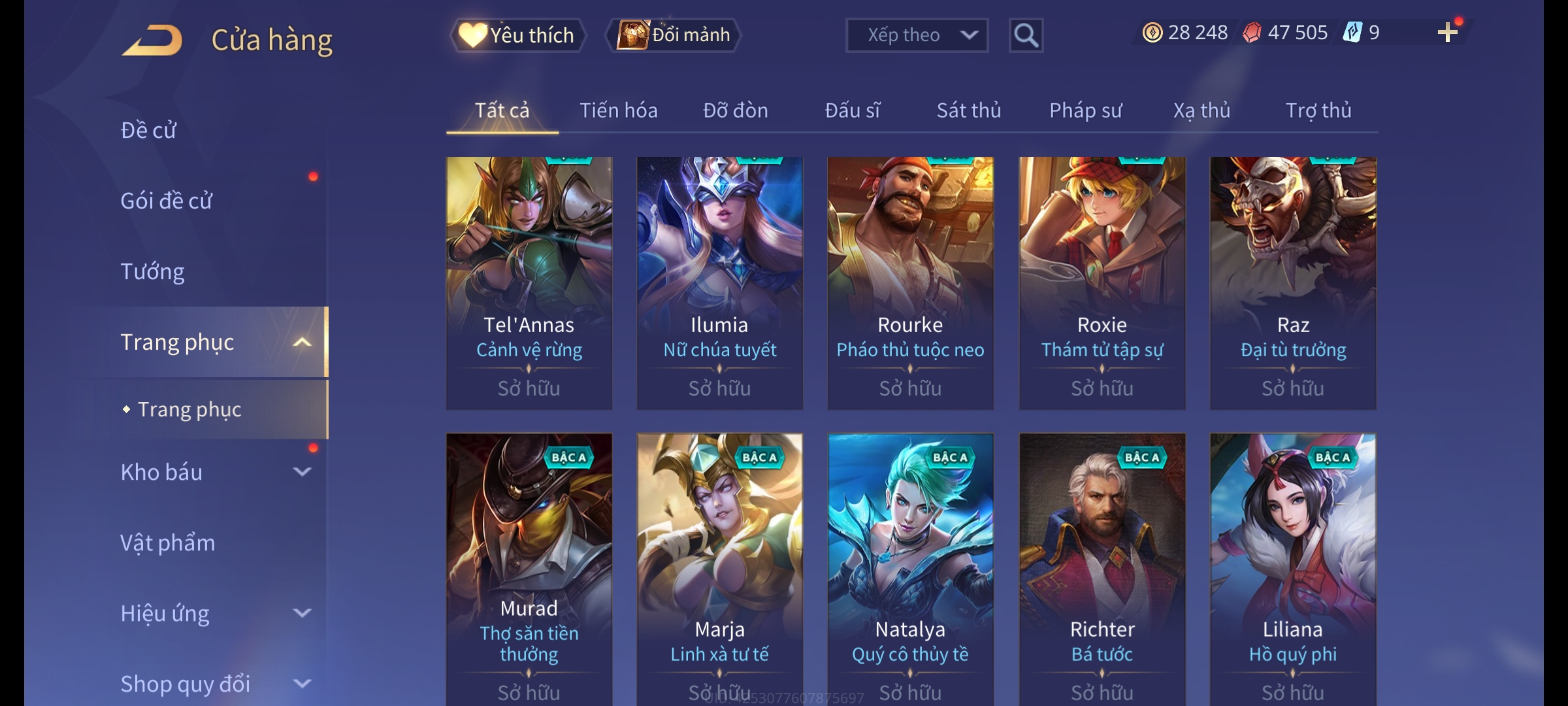Viewport: 1568px width, 706px height.
Task: Switch to the Pháp sư tab
Action: tap(1085, 110)
